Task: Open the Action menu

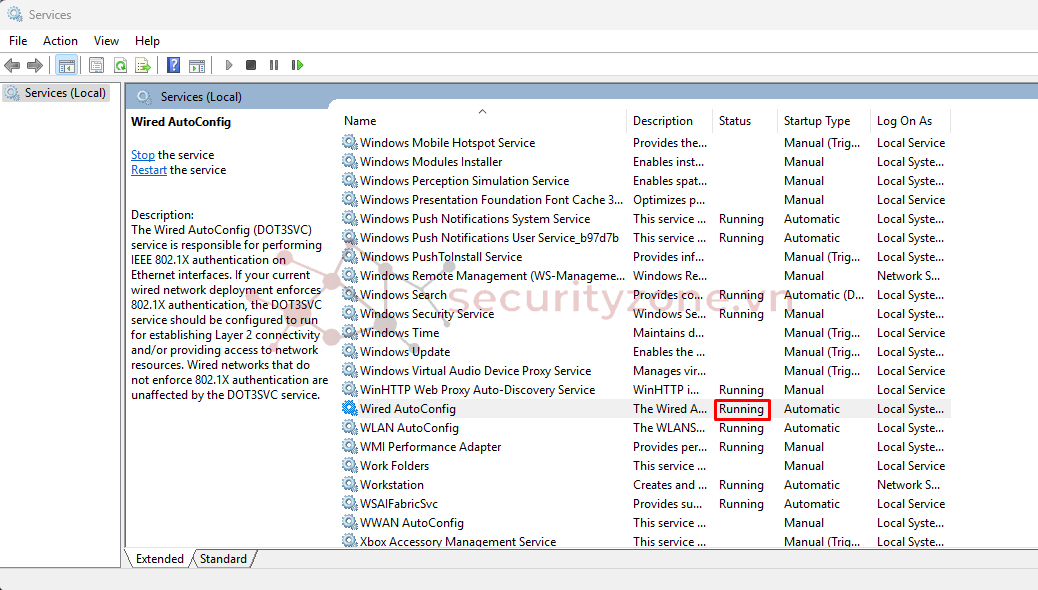Action: 60,41
